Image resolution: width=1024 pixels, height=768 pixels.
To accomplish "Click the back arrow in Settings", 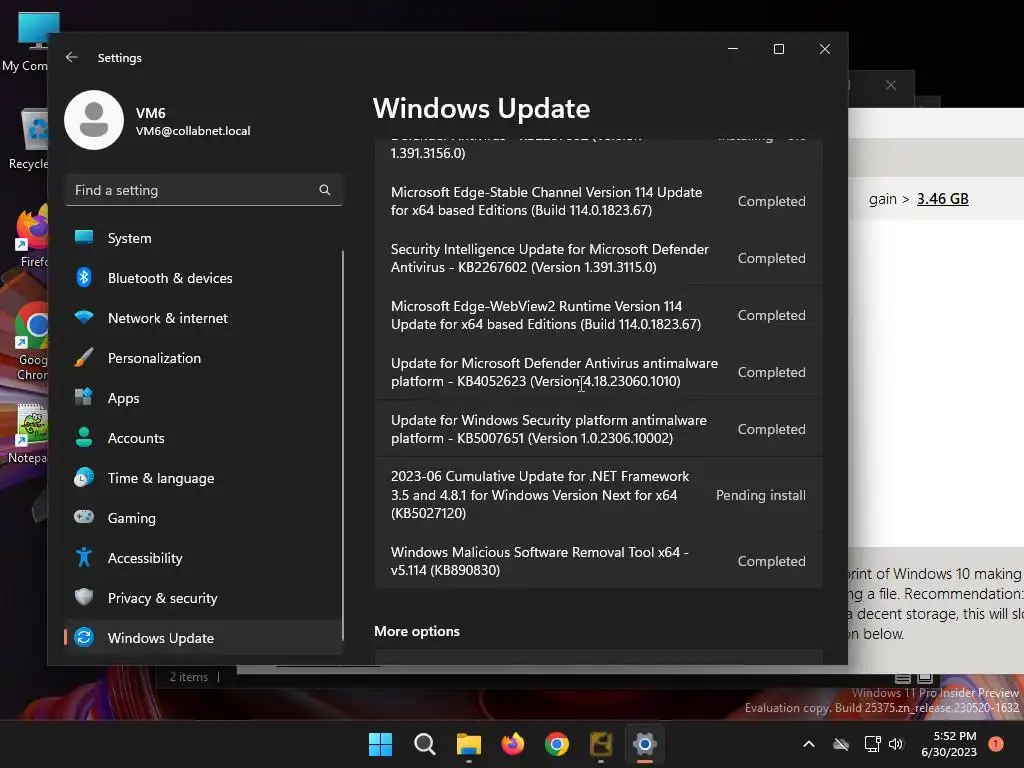I will coord(72,57).
